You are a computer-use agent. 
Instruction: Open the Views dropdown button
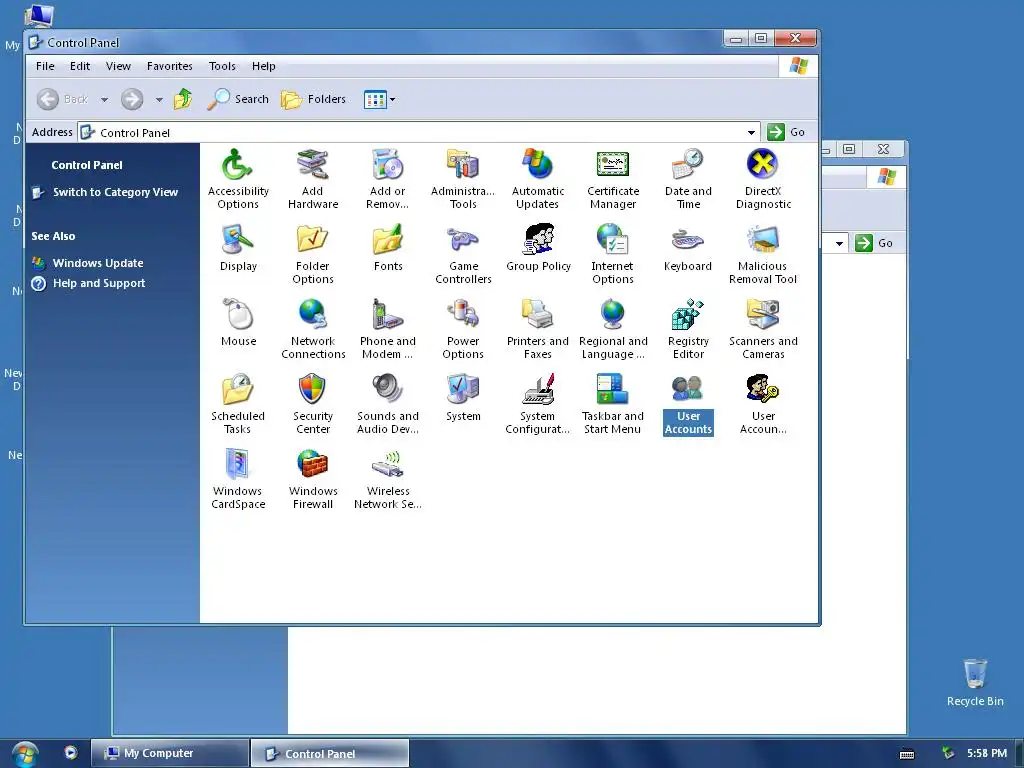379,99
